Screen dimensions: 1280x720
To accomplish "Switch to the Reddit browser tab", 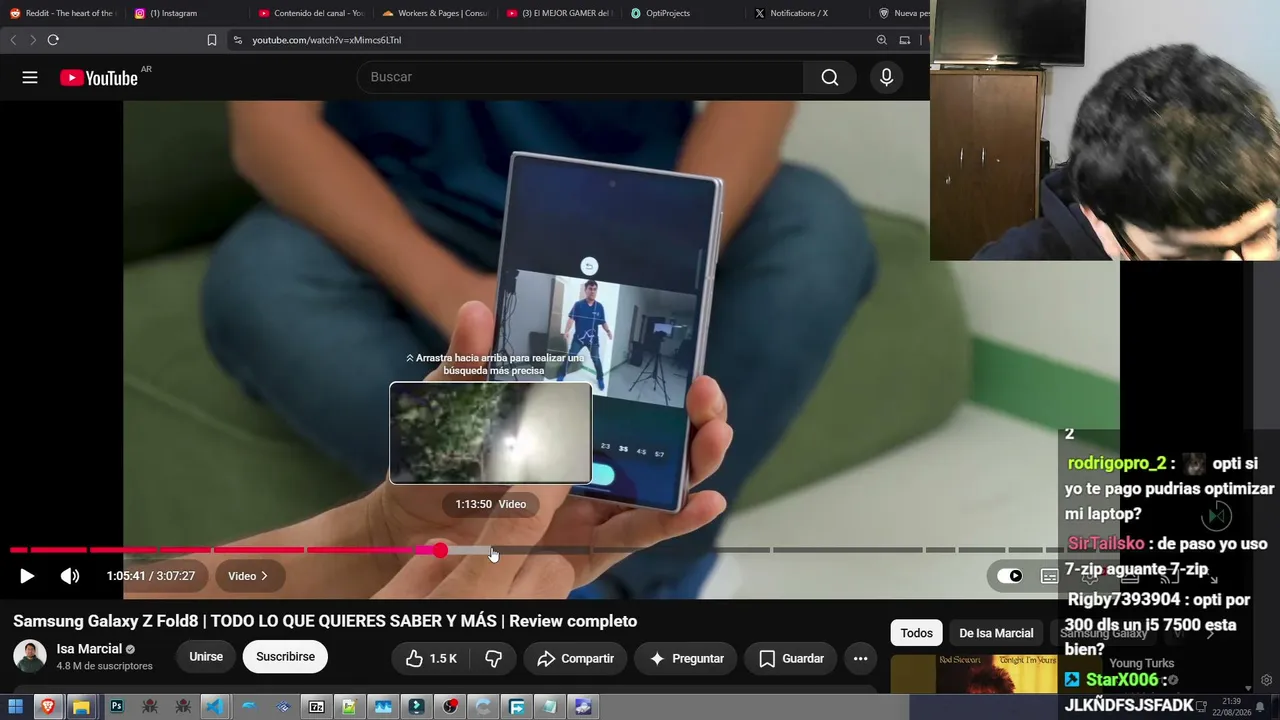I will [62, 13].
